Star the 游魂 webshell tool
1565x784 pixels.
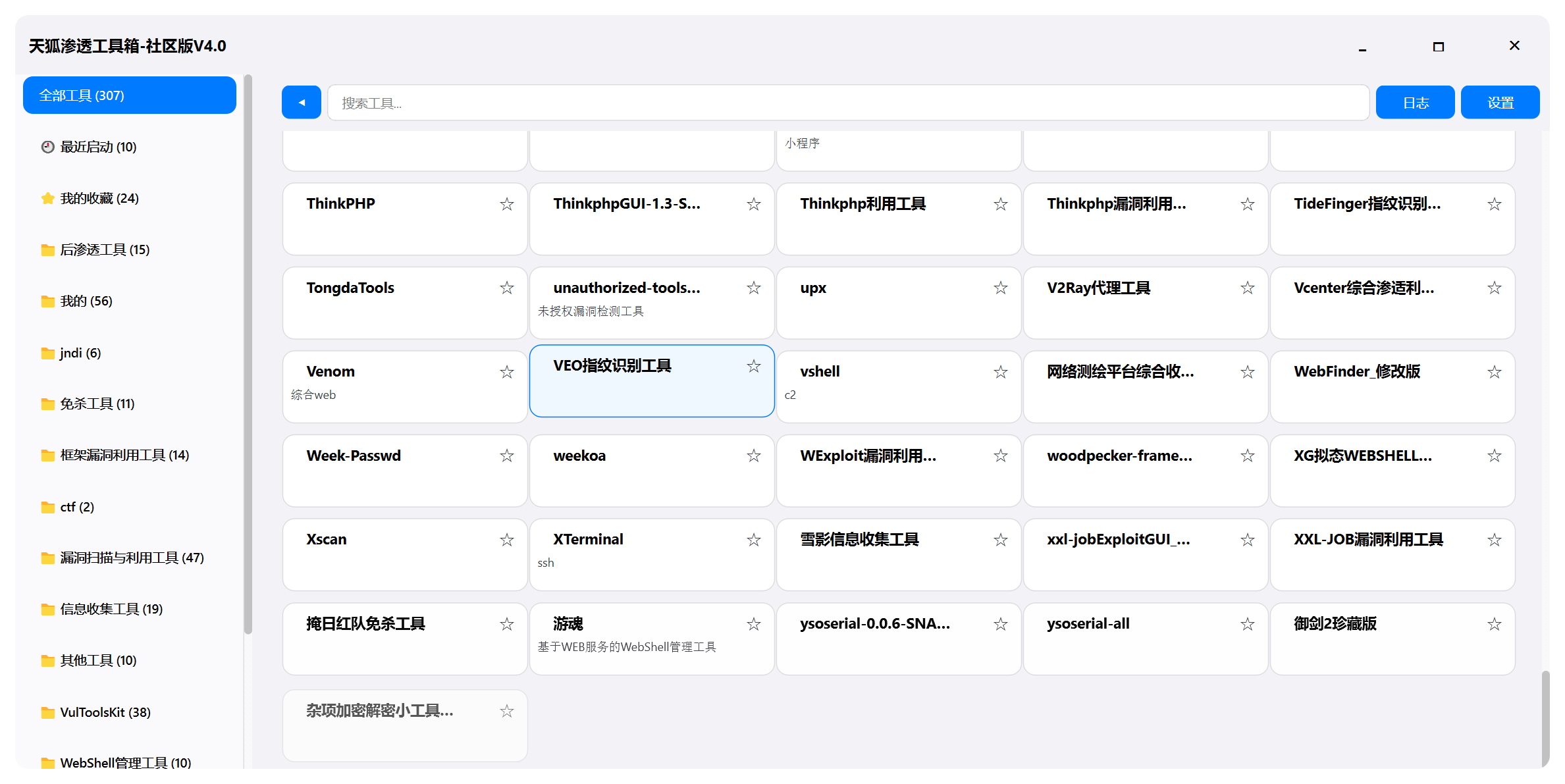pyautogui.click(x=753, y=624)
